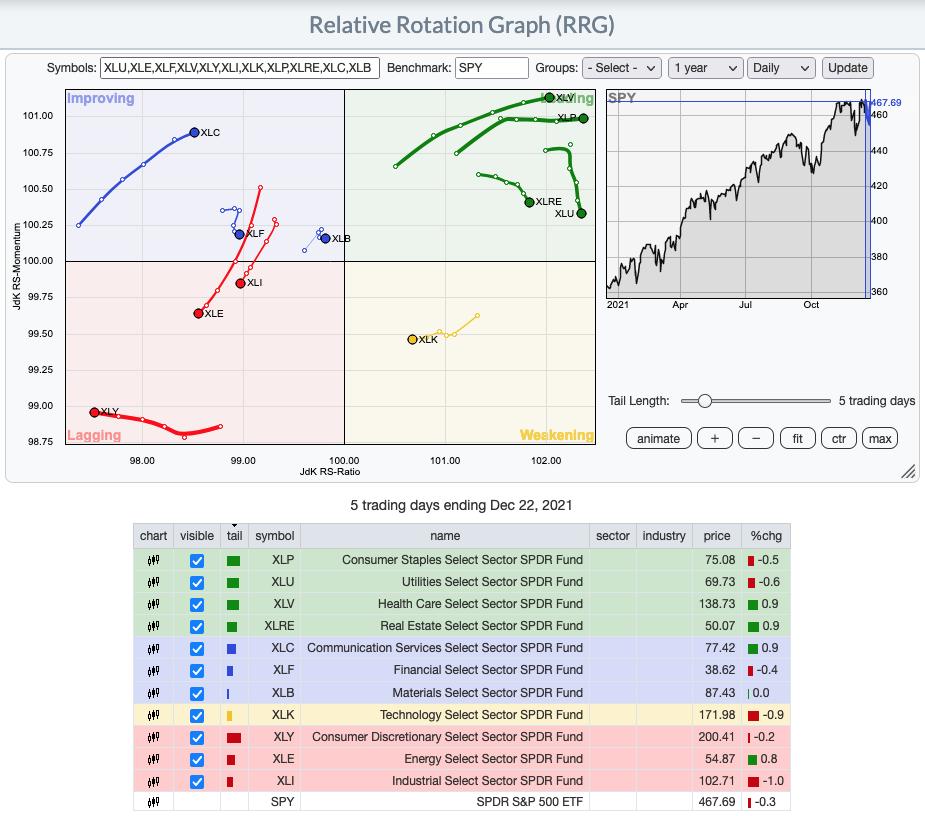This screenshot has height=816, width=925.
Task: Click the XLRE point on the RRG
Action: tap(529, 202)
